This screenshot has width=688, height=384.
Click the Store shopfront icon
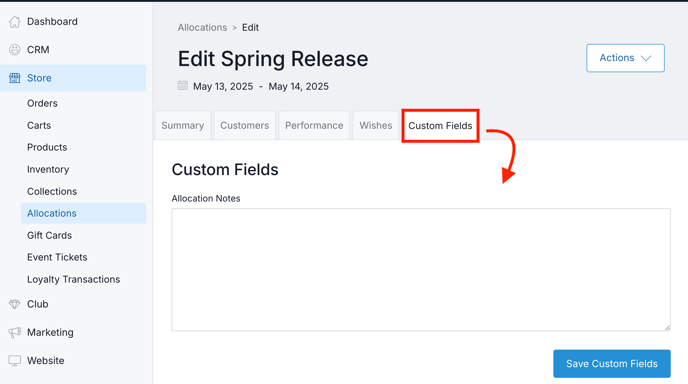[14, 78]
